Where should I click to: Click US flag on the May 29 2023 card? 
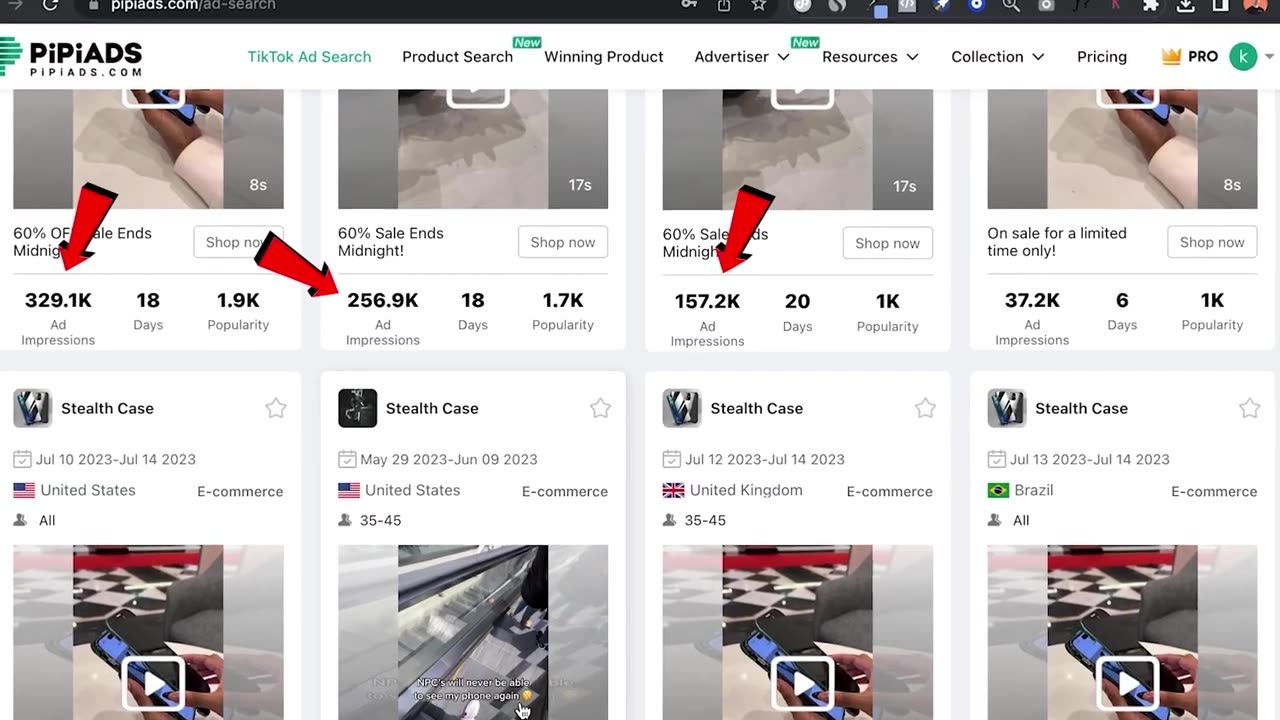click(349, 490)
